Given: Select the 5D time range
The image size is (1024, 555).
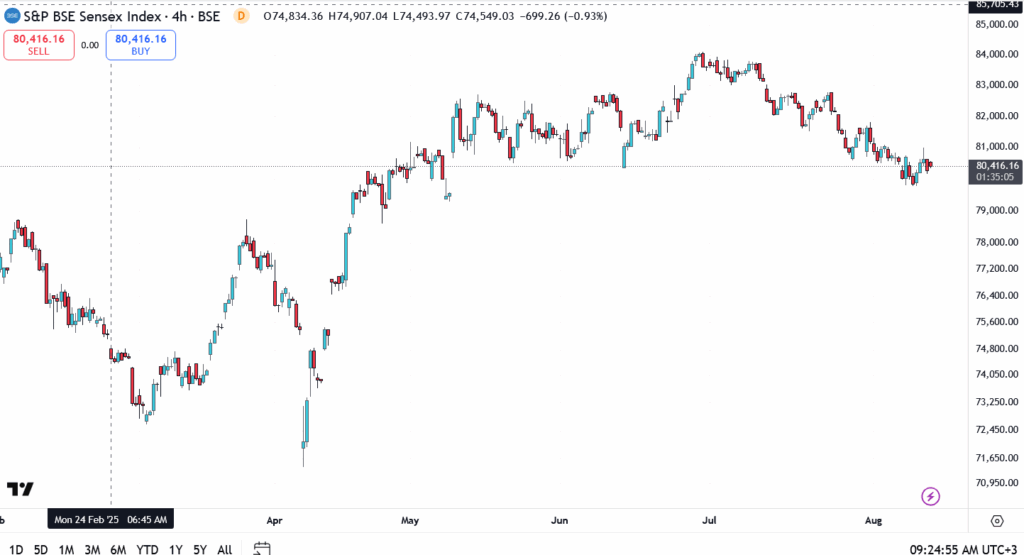Looking at the screenshot, I should (x=41, y=549).
